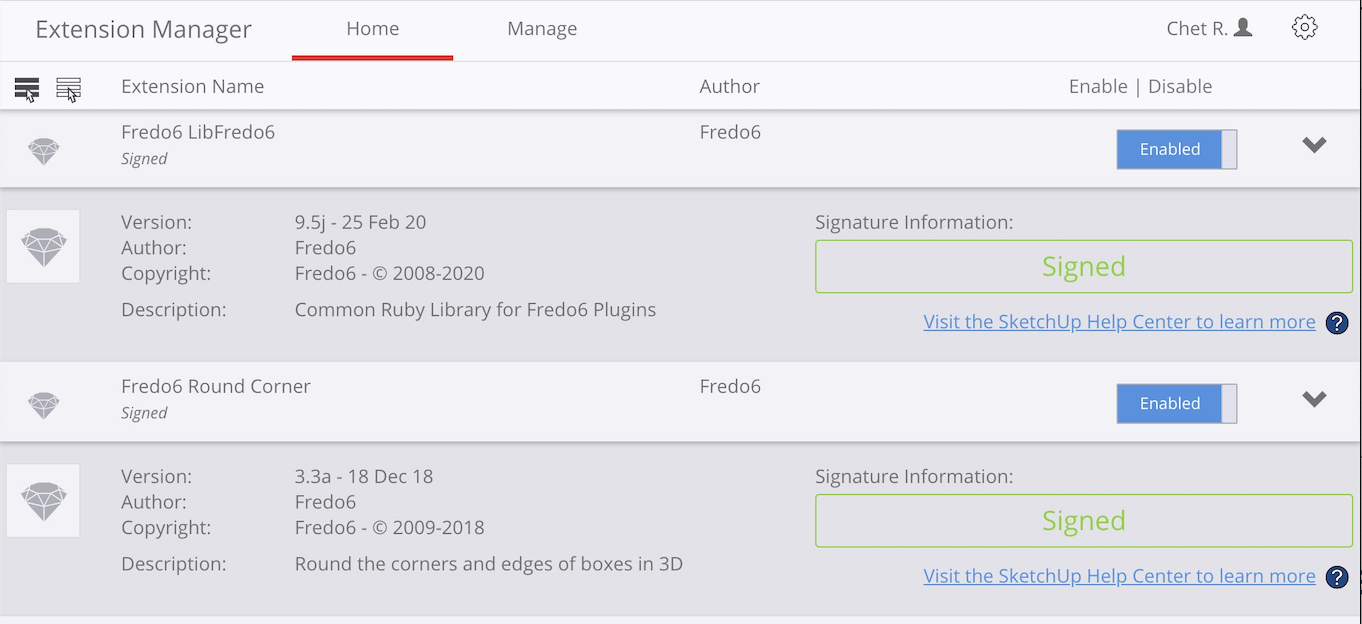
Task: Click the select all extensions icon
Action: (x=27, y=89)
